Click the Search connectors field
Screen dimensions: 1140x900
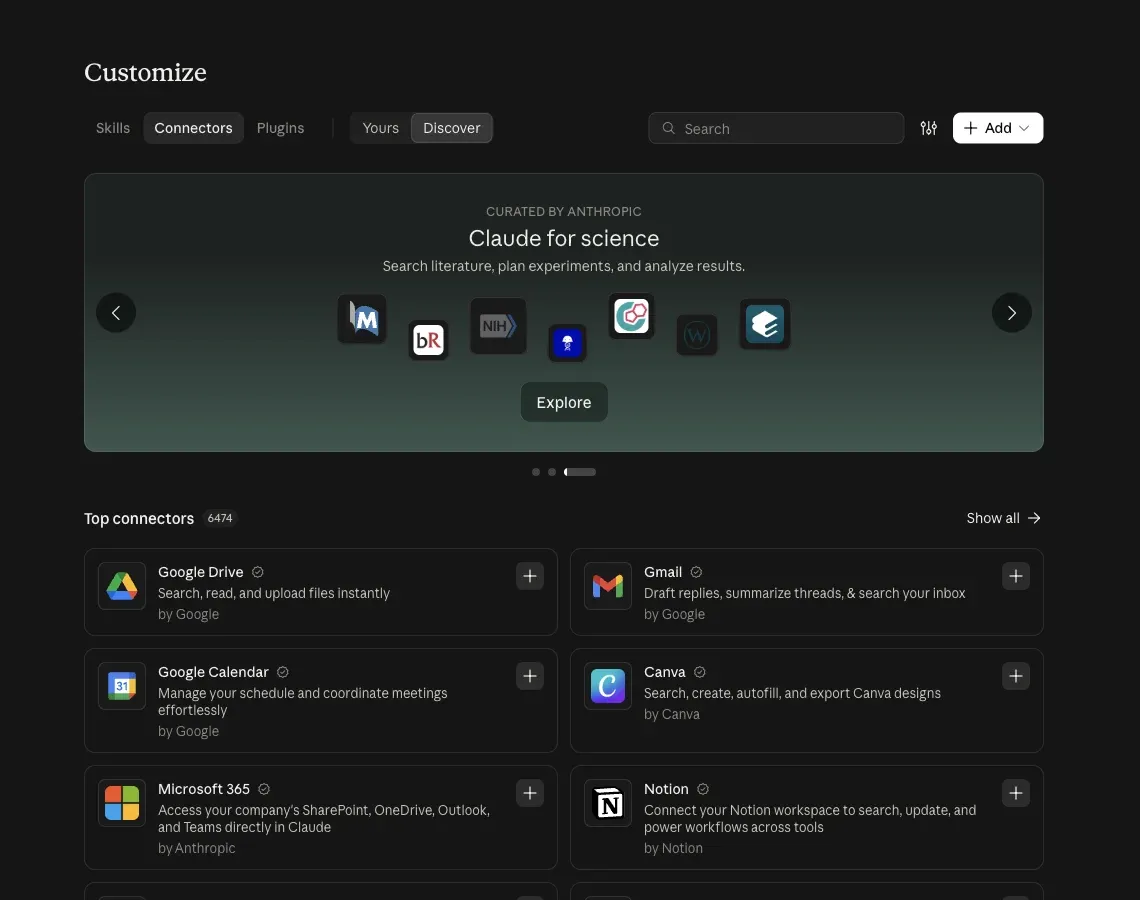pos(776,128)
